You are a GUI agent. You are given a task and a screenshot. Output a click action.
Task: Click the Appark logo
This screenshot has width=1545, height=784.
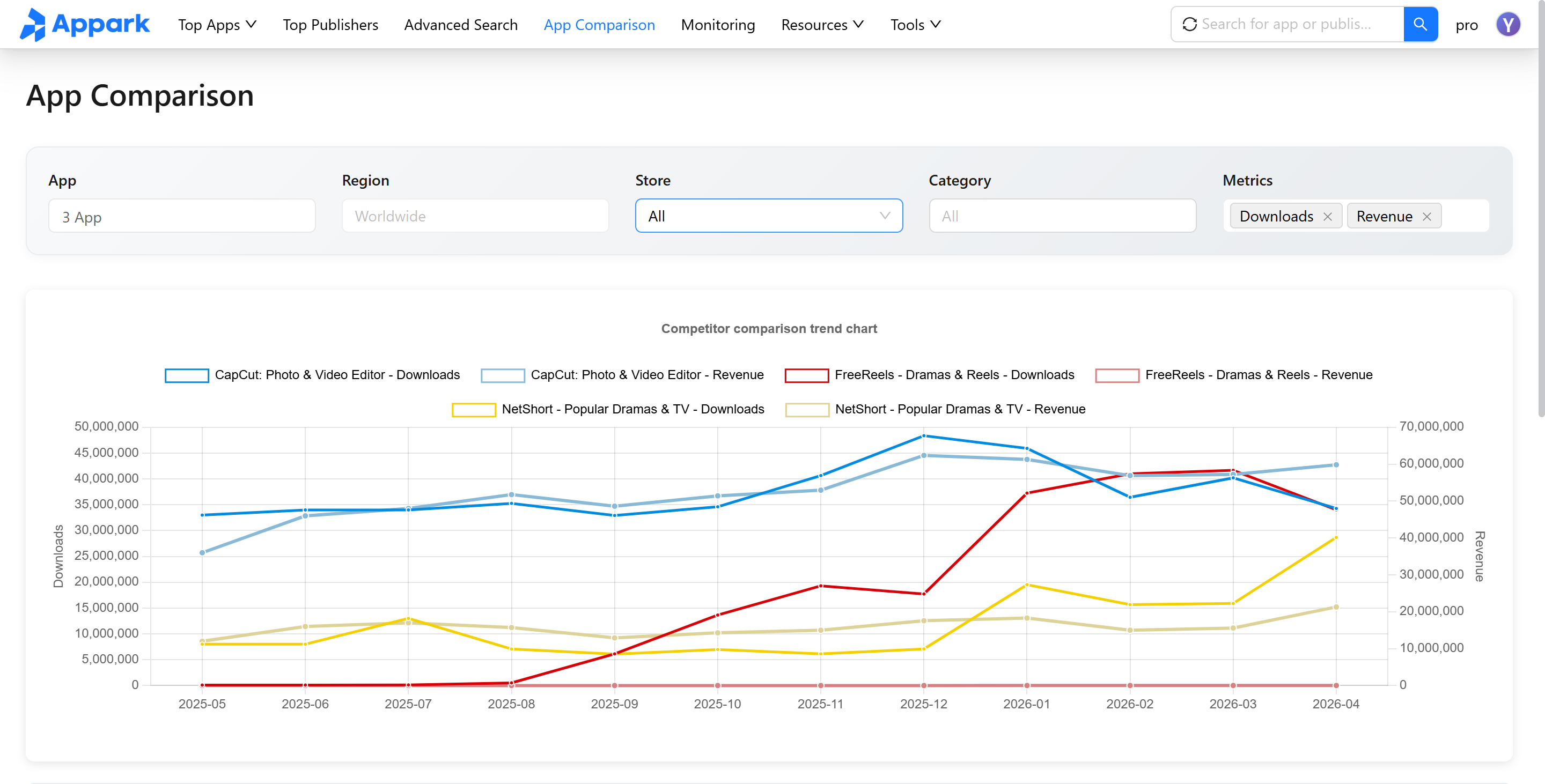(85, 25)
